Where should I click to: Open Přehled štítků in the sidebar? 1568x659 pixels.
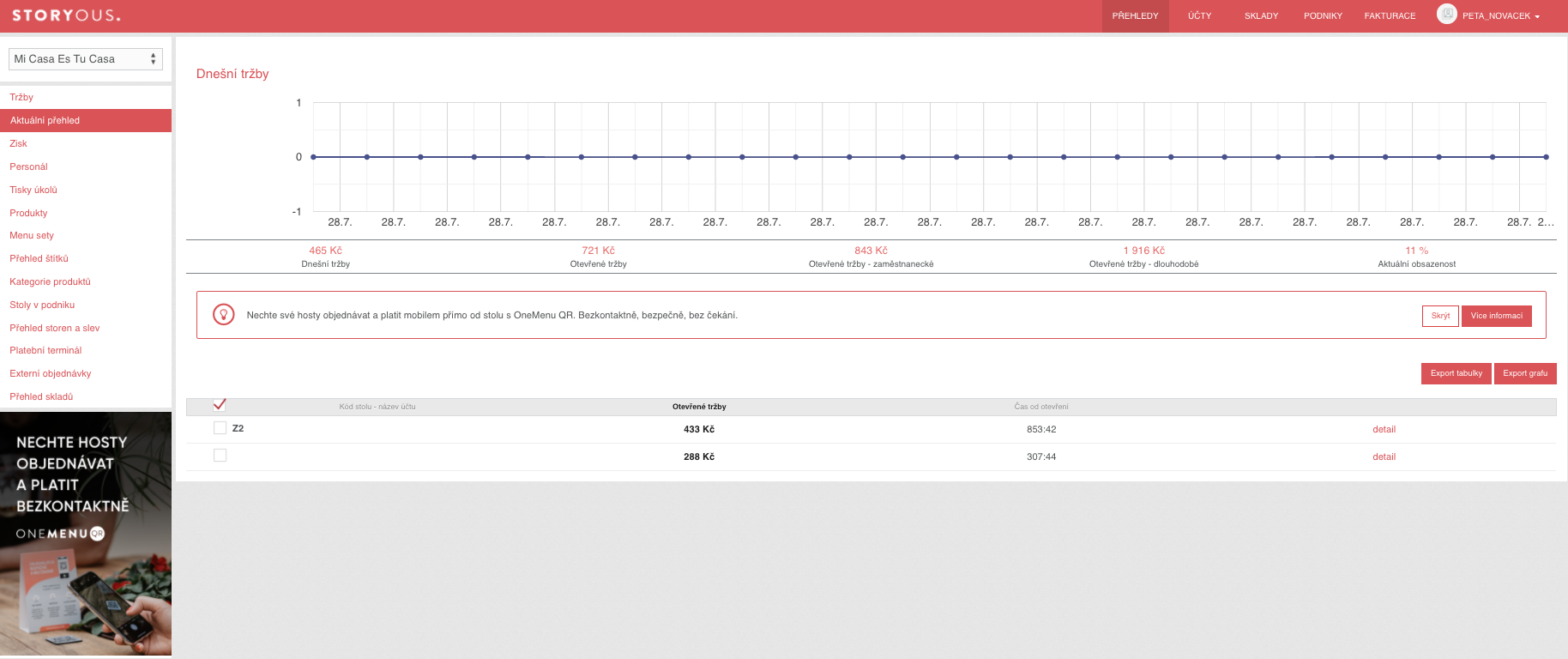(x=86, y=258)
